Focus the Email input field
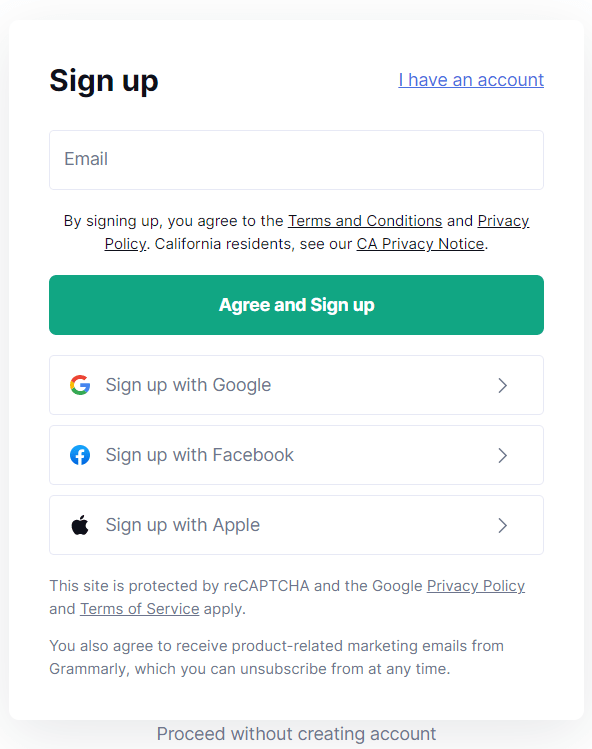Screen dimensions: 592x749 tap(296, 160)
